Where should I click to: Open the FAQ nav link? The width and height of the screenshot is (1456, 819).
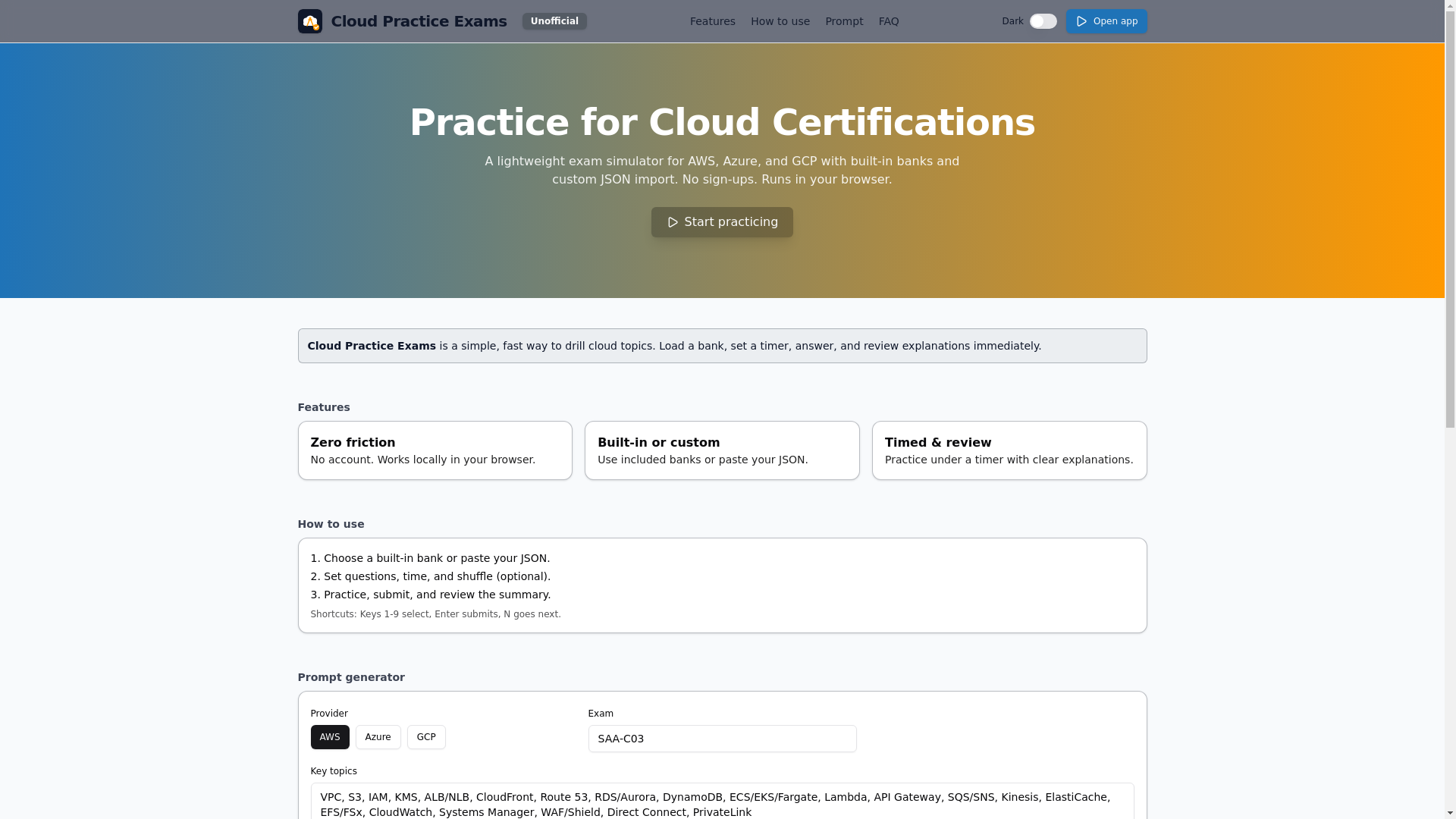tap(889, 21)
